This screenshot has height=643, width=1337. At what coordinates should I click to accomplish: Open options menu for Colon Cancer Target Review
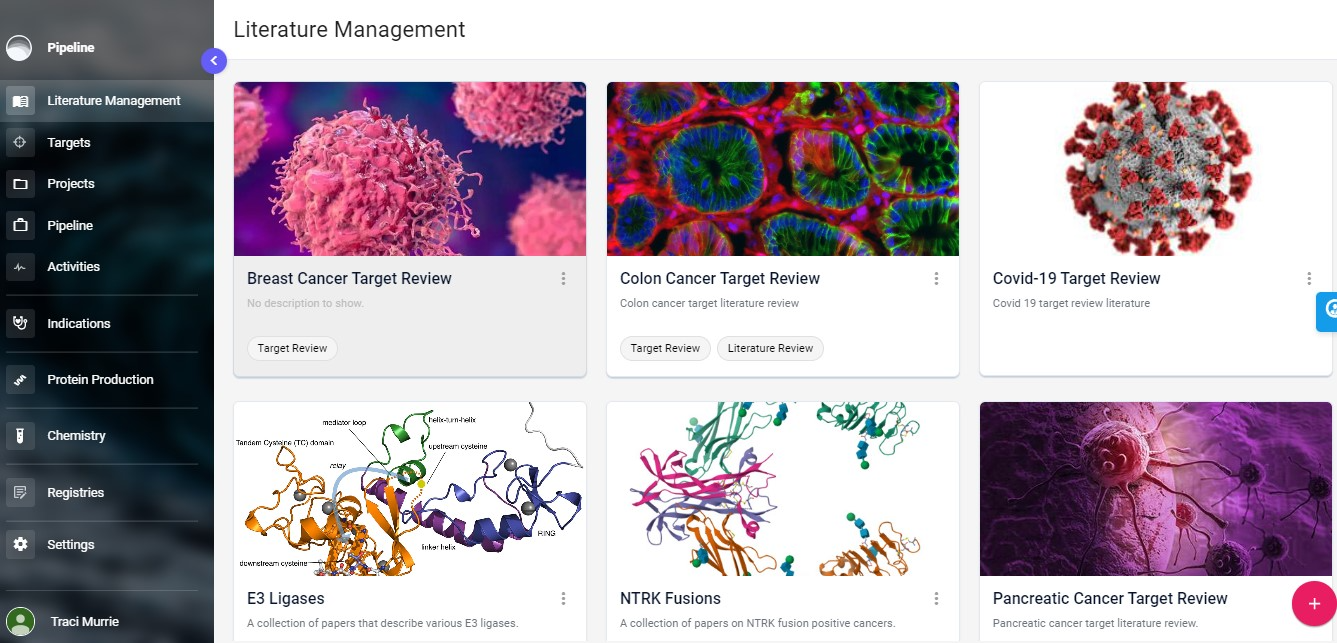coord(936,278)
